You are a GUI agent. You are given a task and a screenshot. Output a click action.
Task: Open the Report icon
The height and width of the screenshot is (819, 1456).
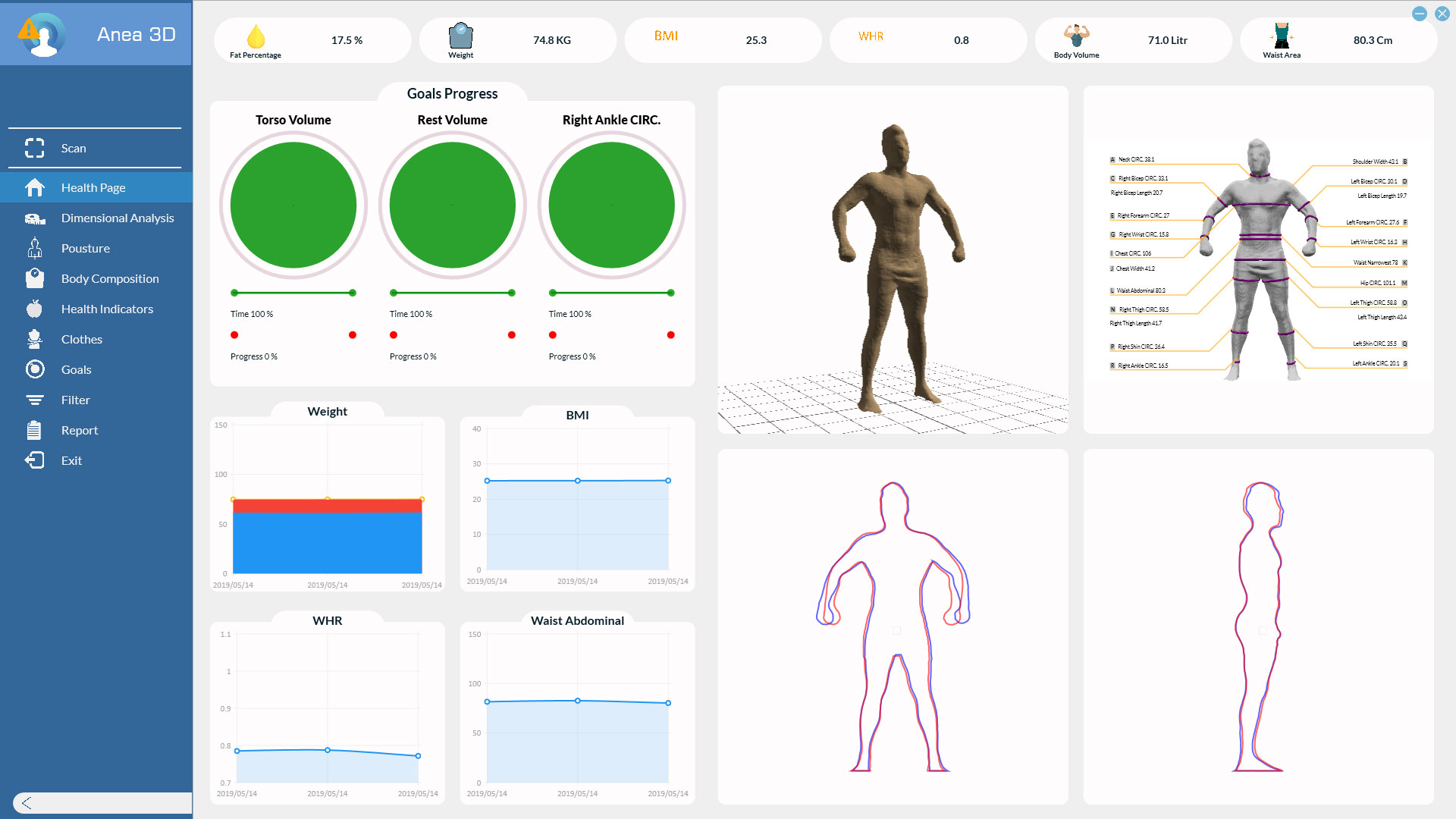pyautogui.click(x=34, y=430)
